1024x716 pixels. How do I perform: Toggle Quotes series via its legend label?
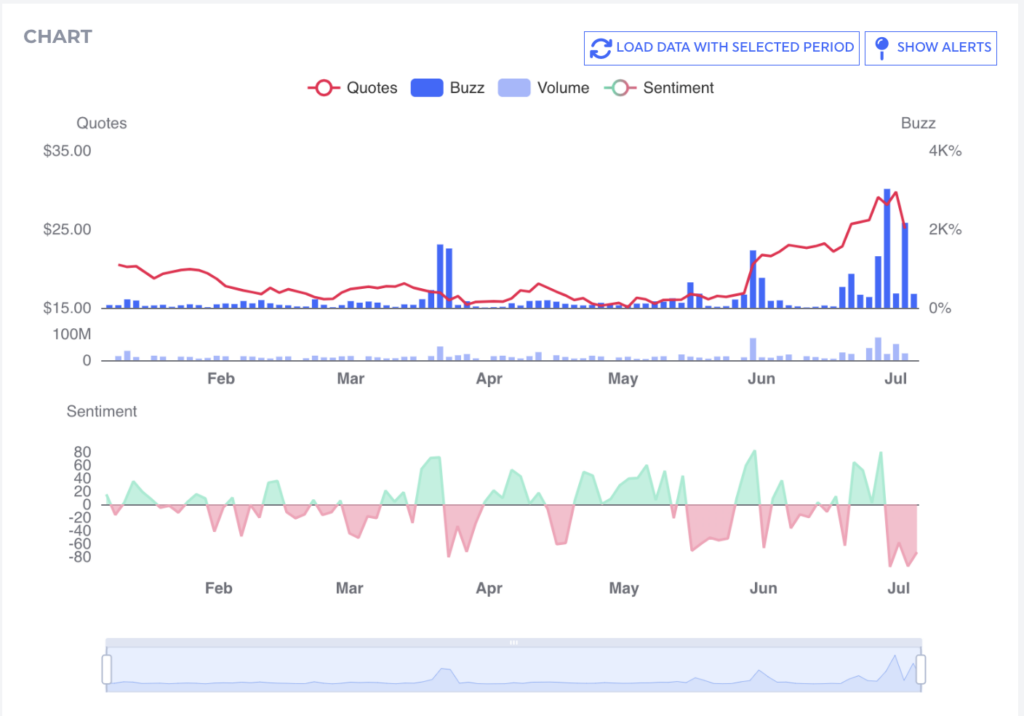point(372,88)
